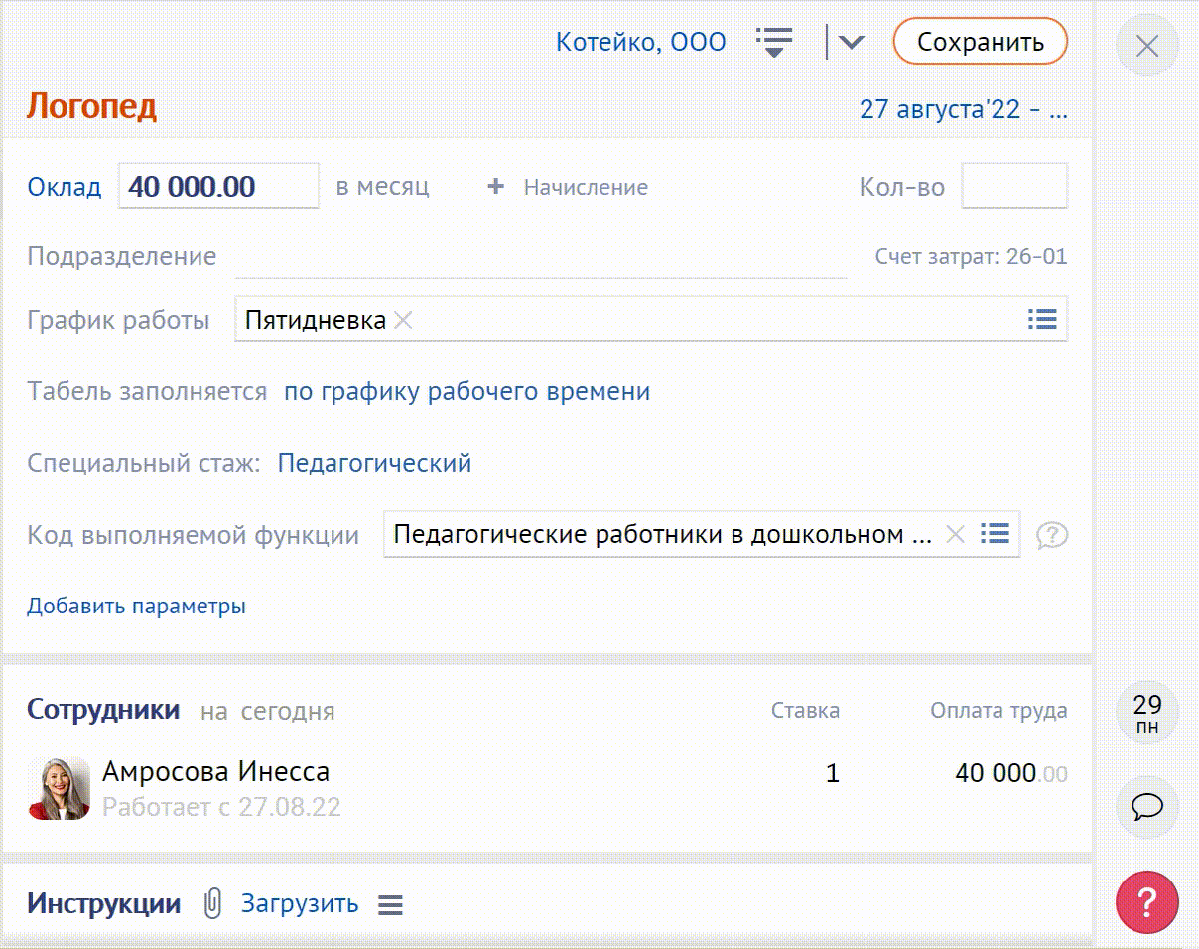Click the Добавить параметры link

[x=136, y=606]
